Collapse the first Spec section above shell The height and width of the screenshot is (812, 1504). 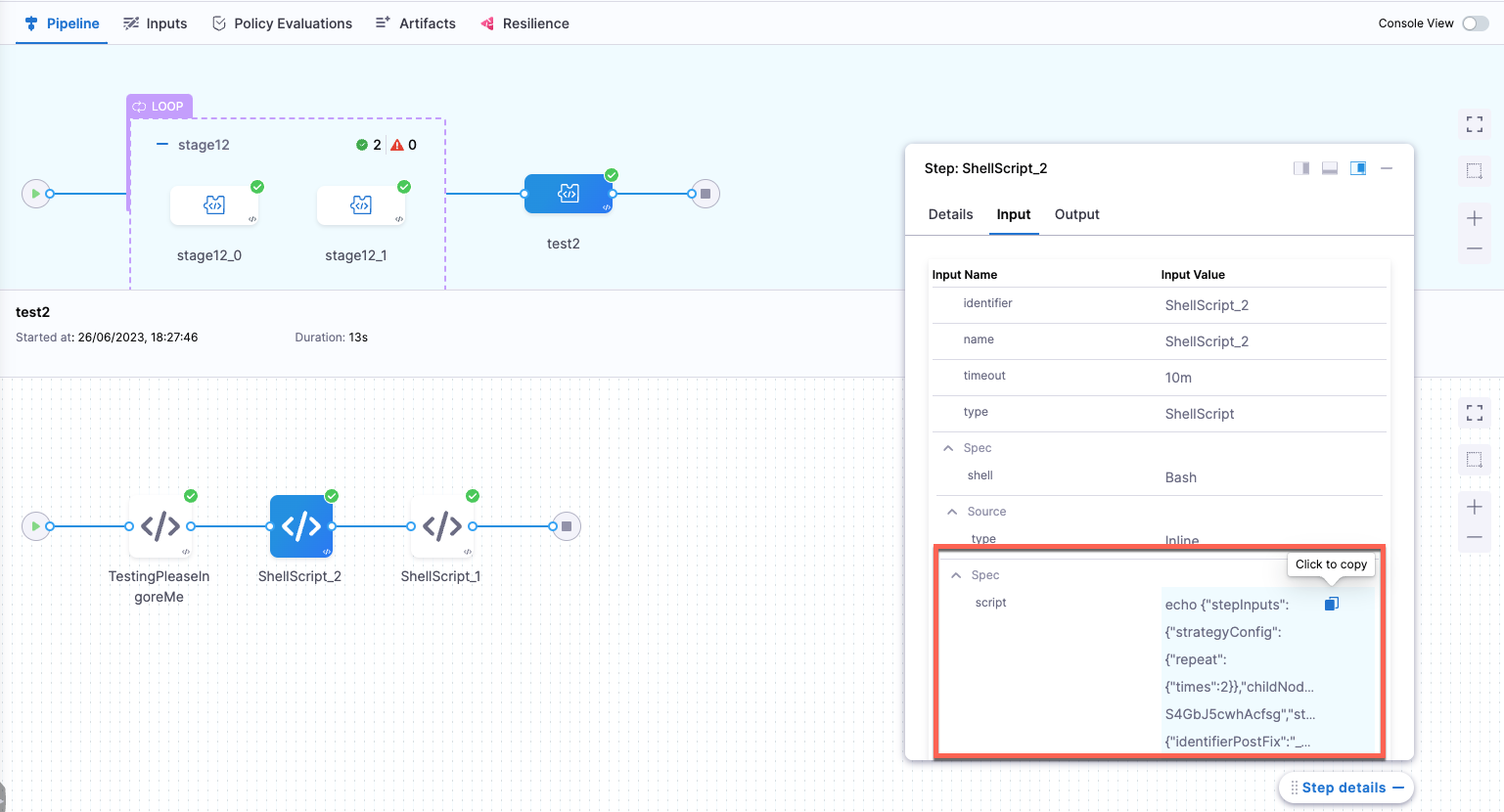coord(948,448)
